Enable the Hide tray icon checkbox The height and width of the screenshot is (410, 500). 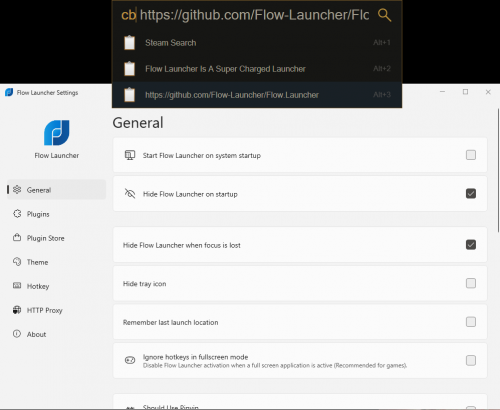tap(471, 283)
